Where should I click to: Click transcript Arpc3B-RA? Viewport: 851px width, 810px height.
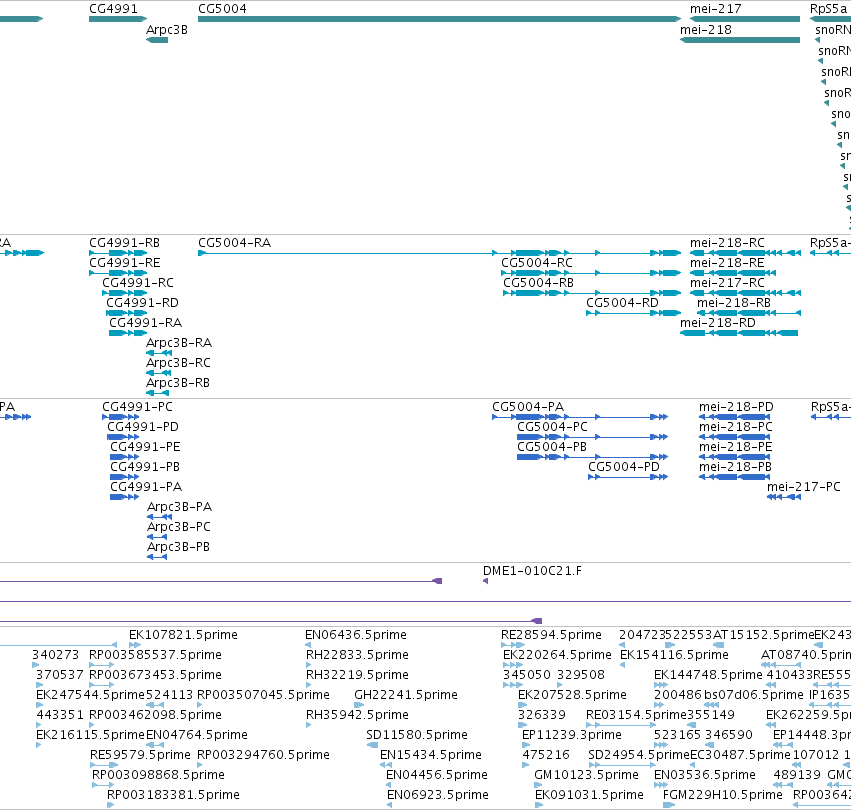(x=179, y=343)
